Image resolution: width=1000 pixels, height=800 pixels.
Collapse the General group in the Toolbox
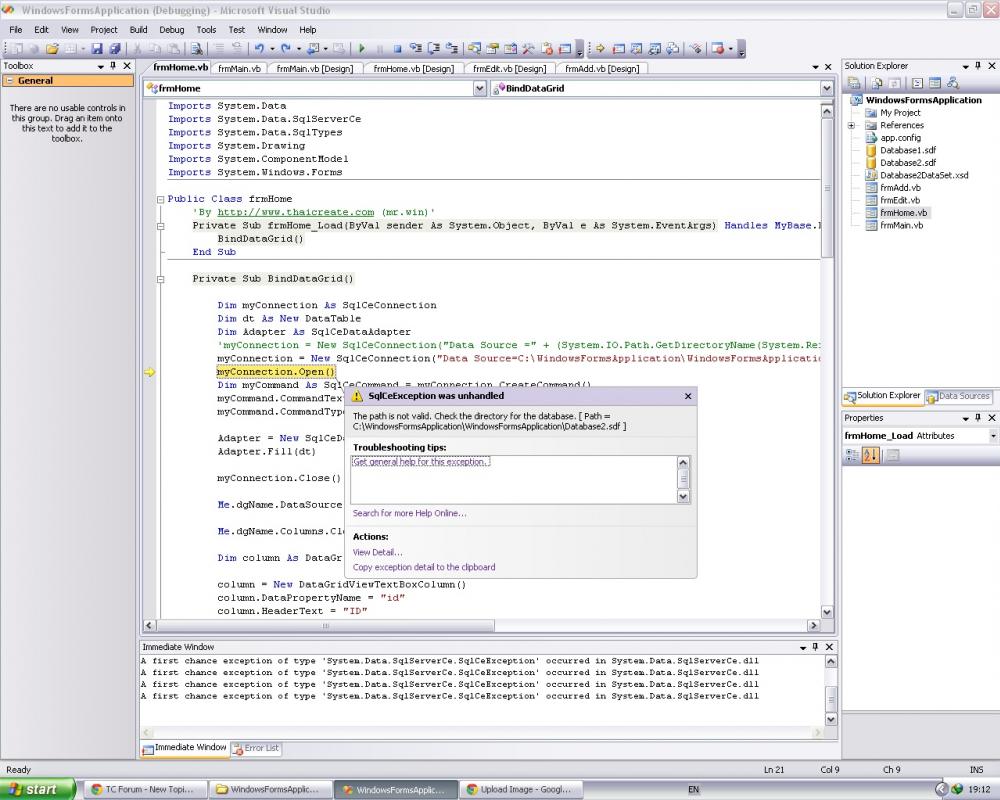(9, 80)
